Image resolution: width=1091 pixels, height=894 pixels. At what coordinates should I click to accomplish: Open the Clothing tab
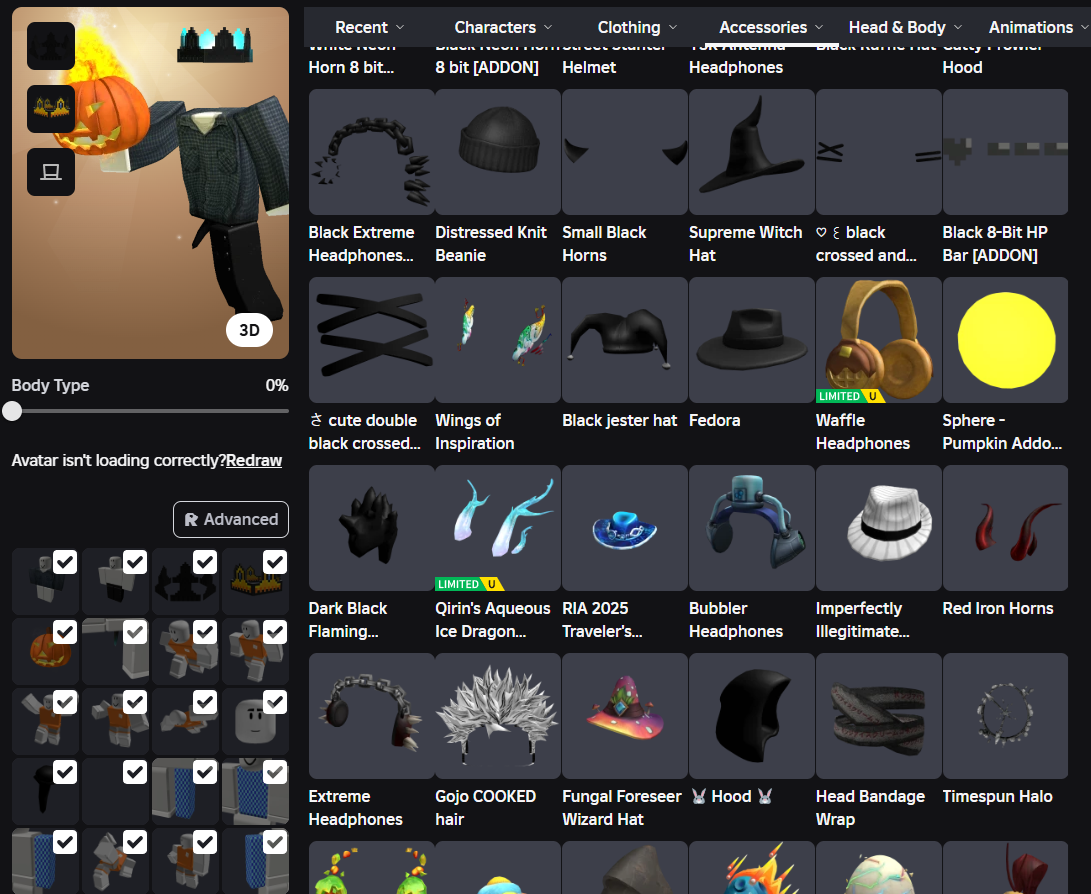click(629, 27)
